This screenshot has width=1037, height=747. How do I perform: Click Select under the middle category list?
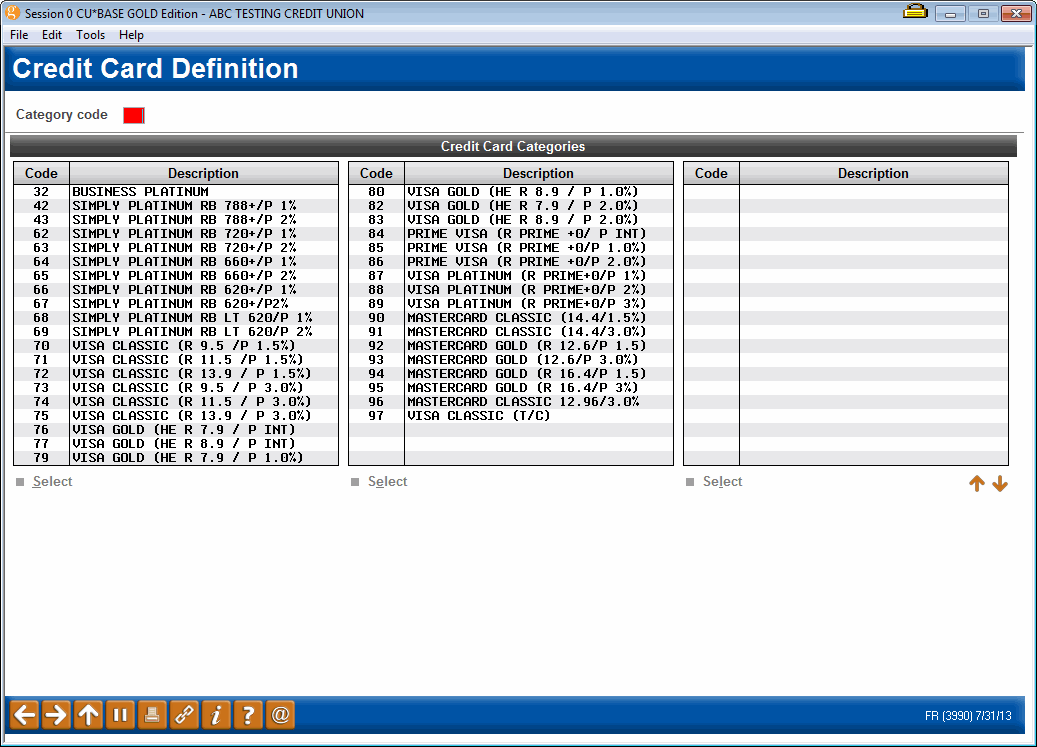coord(387,482)
